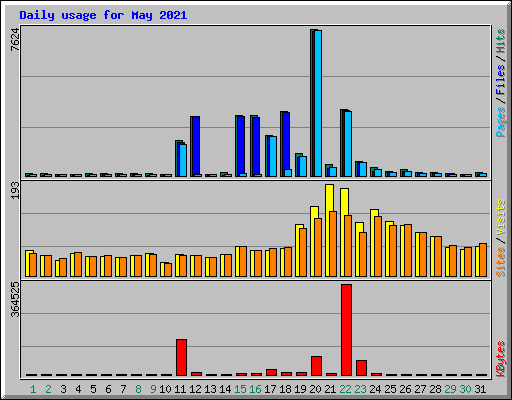Click the "Files" legend label

point(501,80)
